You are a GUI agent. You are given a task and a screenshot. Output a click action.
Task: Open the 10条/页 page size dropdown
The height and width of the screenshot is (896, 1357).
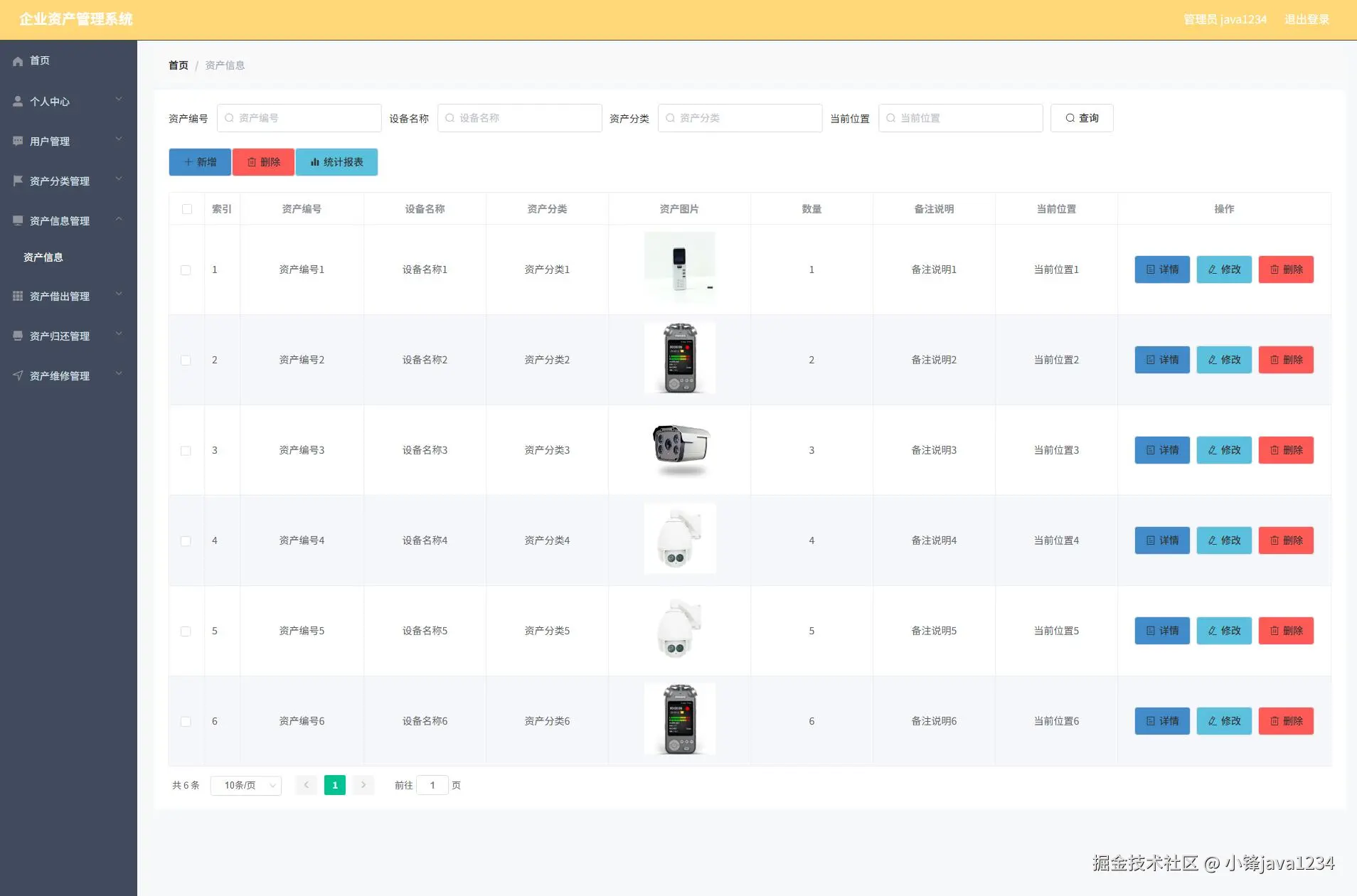[x=246, y=785]
